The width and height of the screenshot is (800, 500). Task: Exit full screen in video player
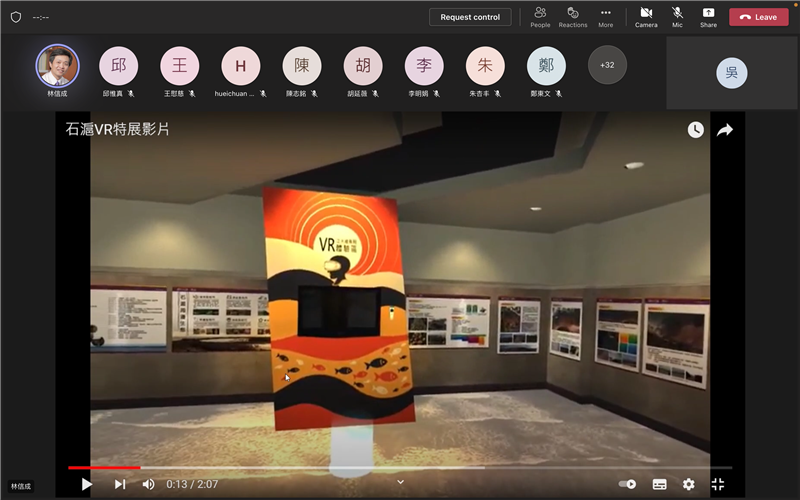coord(717,484)
